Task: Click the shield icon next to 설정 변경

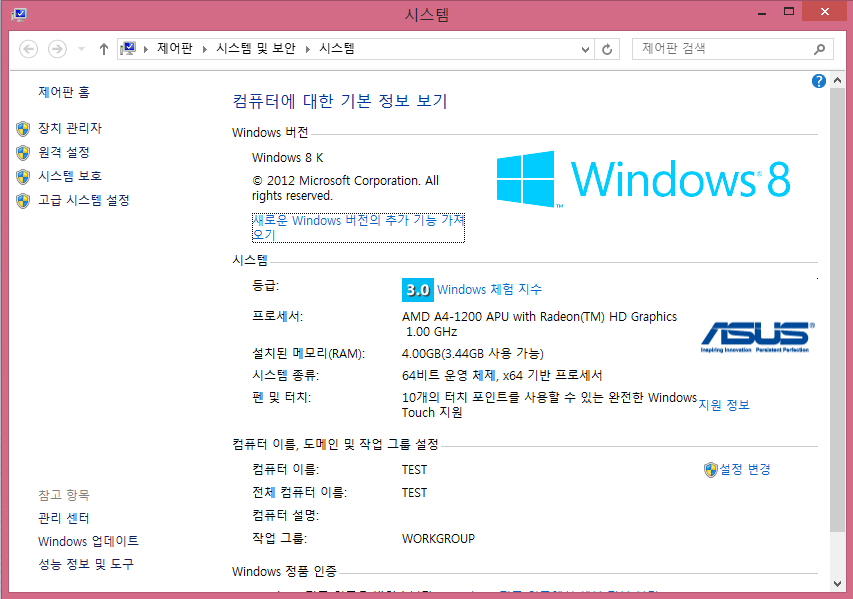Action: (710, 470)
